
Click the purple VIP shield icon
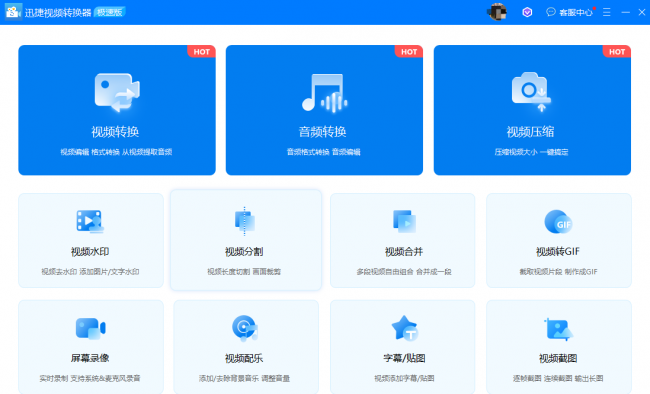click(x=527, y=12)
